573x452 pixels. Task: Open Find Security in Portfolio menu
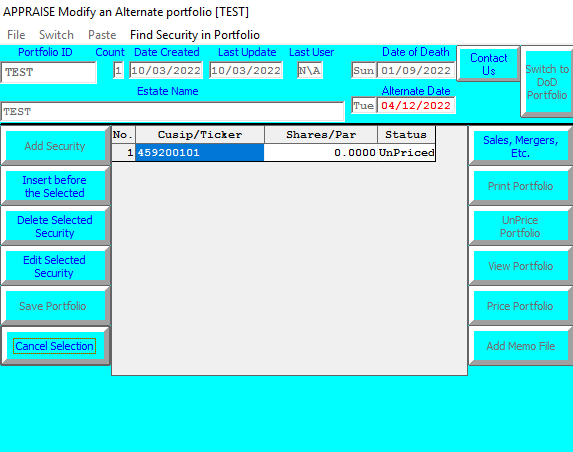[x=195, y=35]
